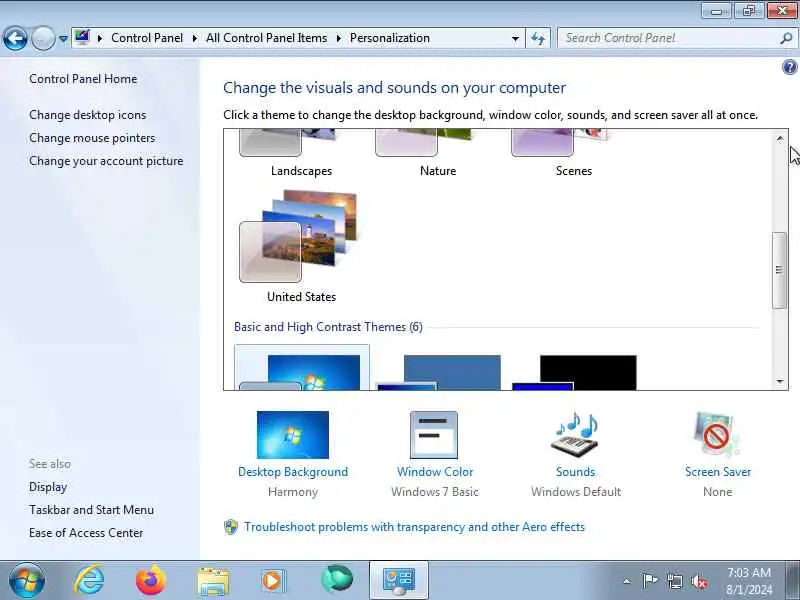Viewport: 800px width, 600px height.
Task: Open Troubleshoot problems with transparency link
Action: click(x=414, y=527)
